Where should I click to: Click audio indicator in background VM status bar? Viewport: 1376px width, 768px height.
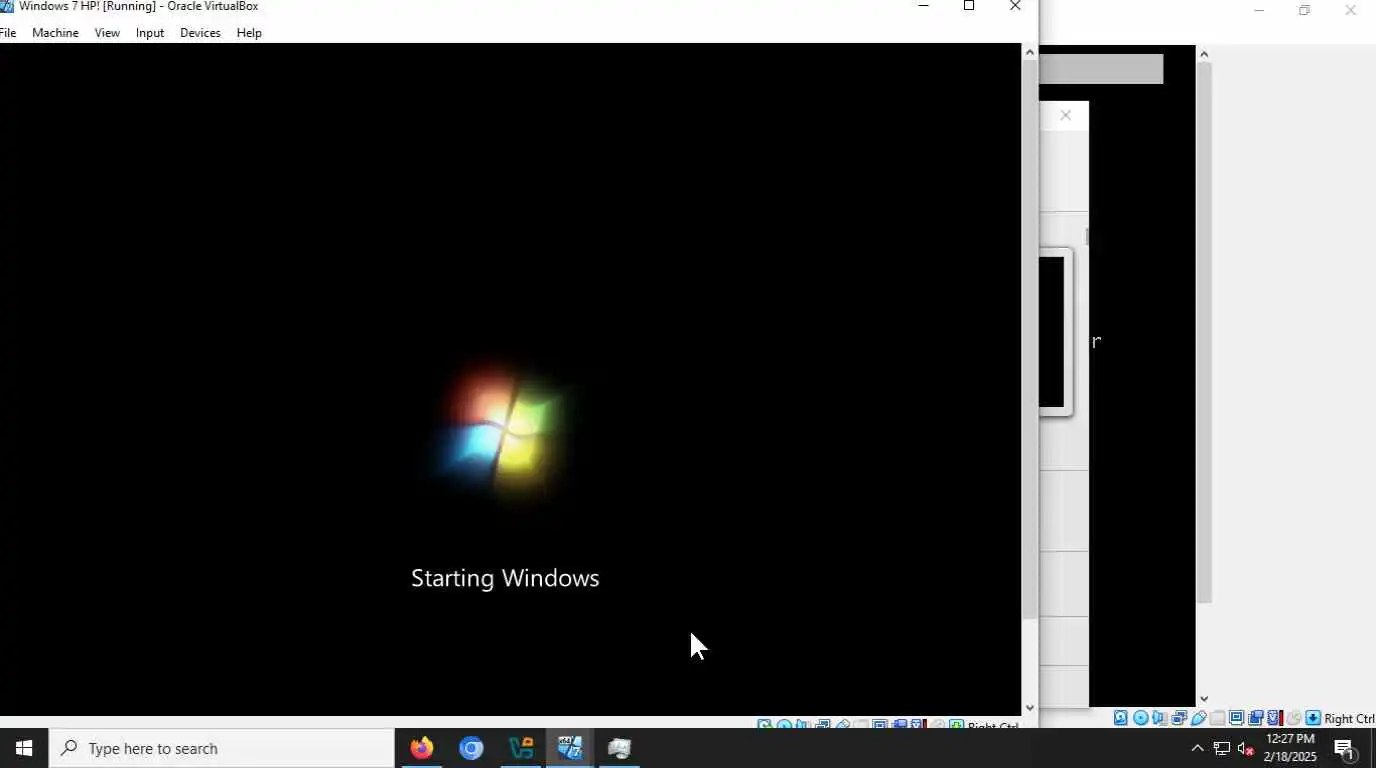pos(1159,718)
